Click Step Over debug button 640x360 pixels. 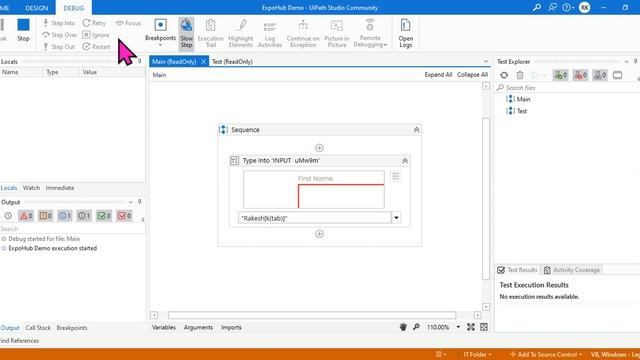(x=60, y=35)
